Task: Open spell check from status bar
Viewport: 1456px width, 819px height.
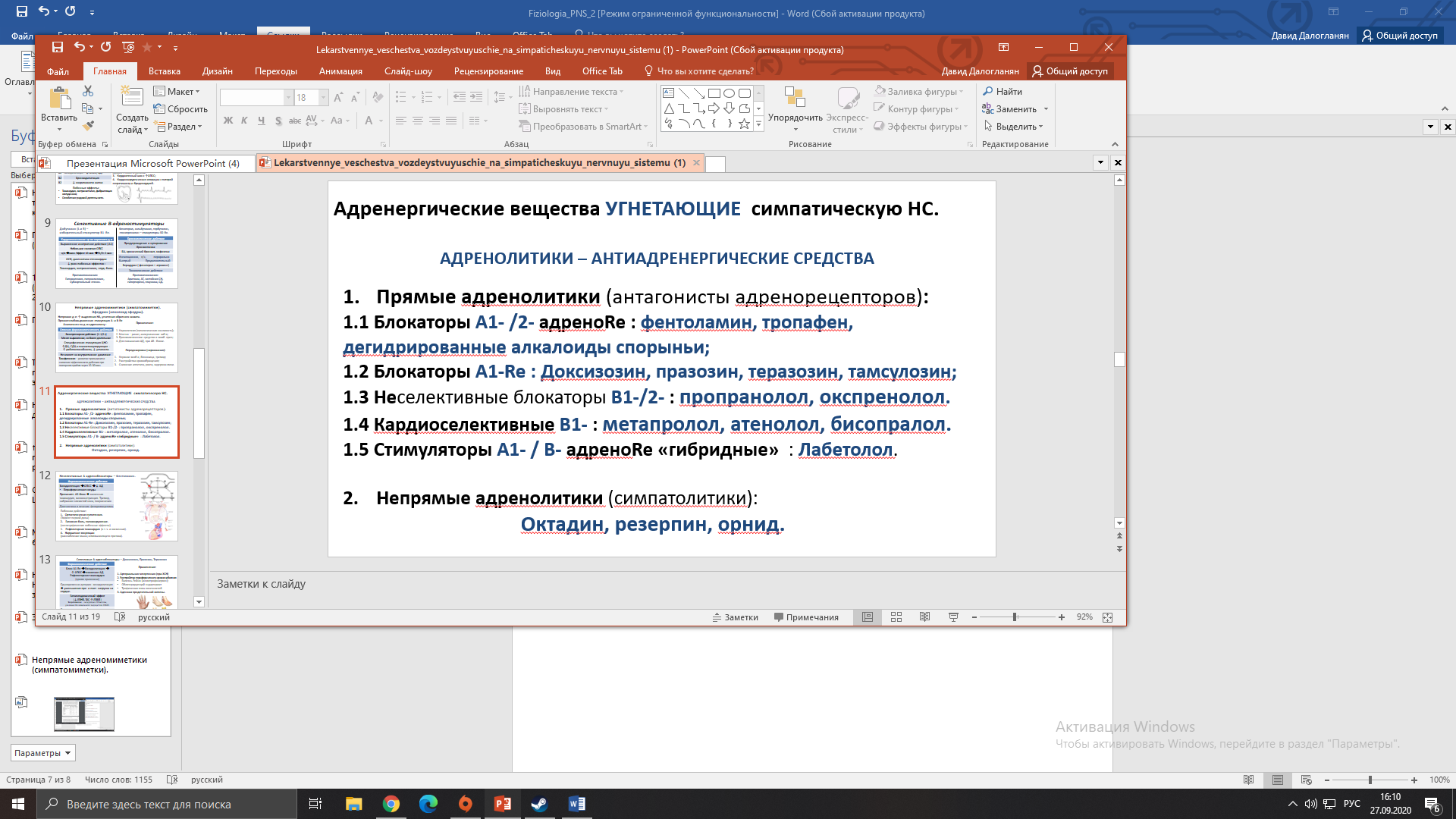Action: (x=120, y=617)
